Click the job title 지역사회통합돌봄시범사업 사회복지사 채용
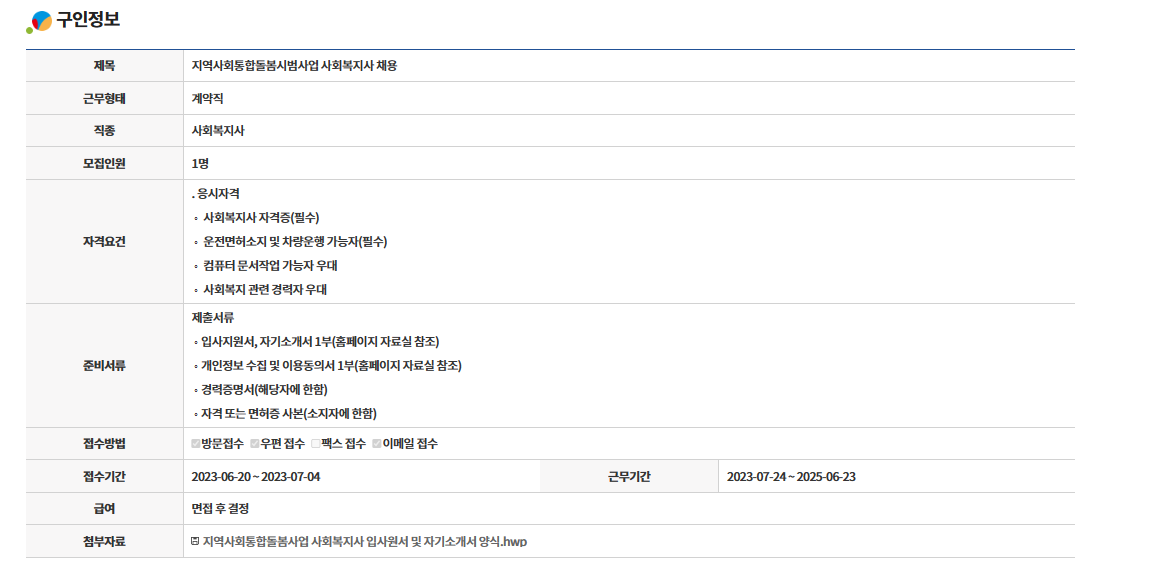 [x=294, y=66]
